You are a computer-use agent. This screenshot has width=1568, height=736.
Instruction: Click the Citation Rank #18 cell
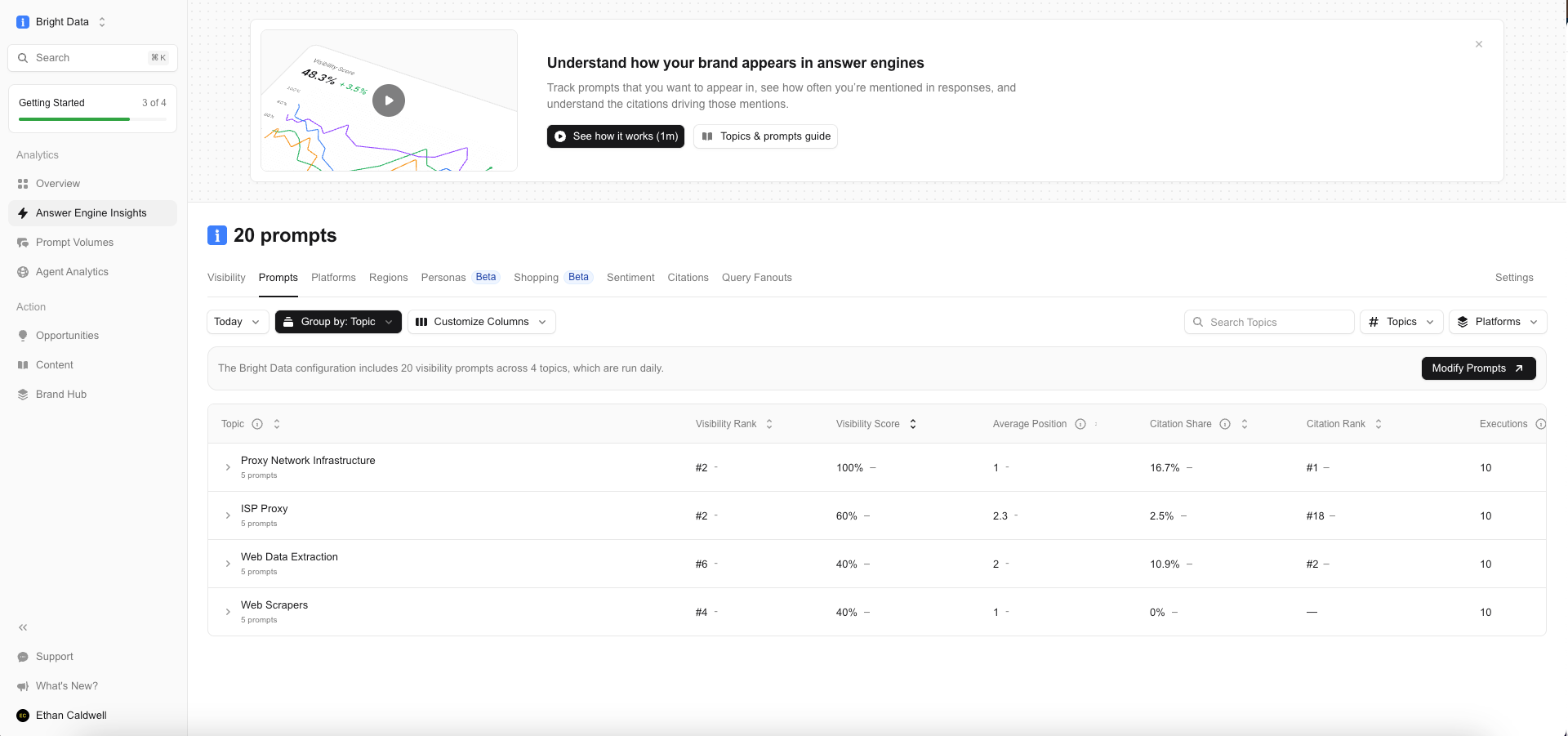[x=1315, y=516]
